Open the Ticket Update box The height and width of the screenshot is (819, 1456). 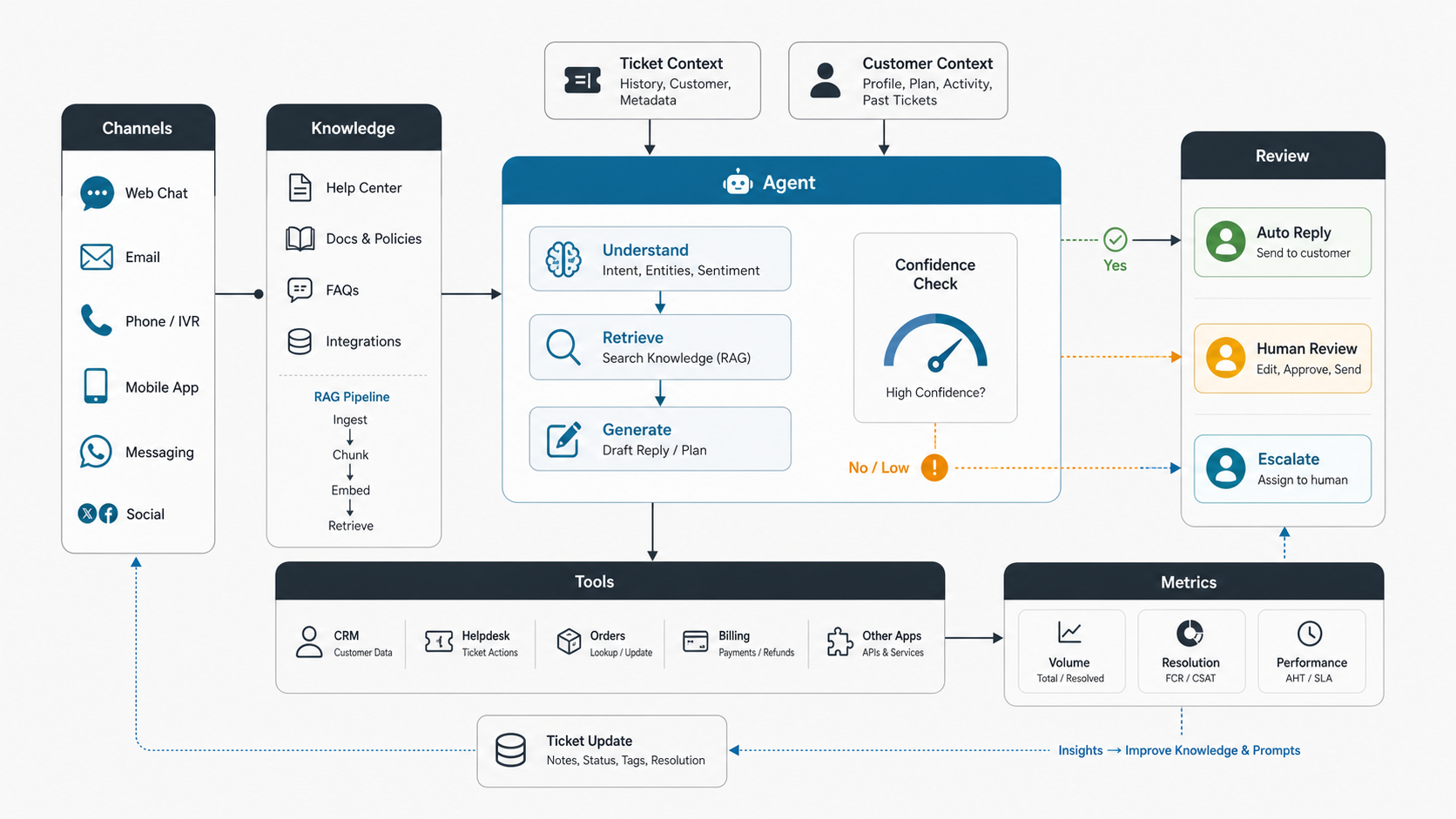(602, 751)
